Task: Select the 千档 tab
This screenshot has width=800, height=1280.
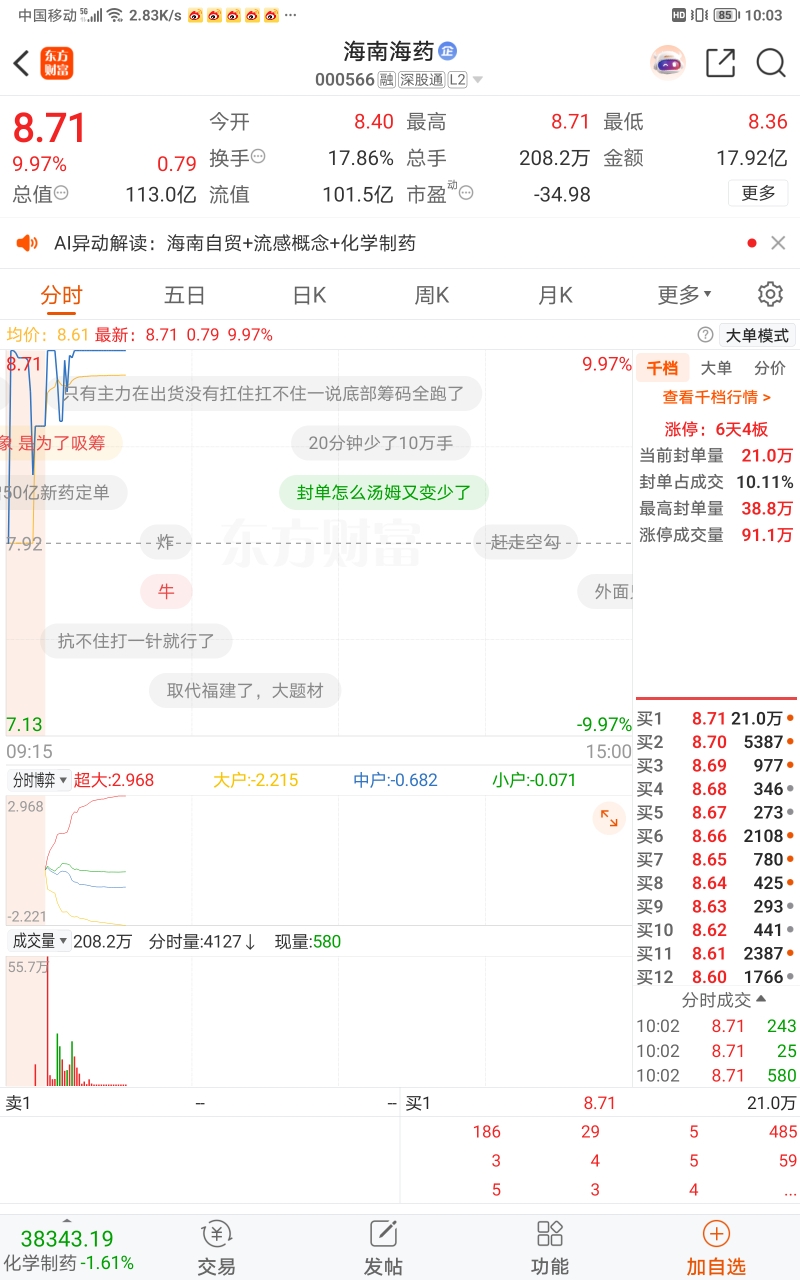Action: [x=662, y=368]
